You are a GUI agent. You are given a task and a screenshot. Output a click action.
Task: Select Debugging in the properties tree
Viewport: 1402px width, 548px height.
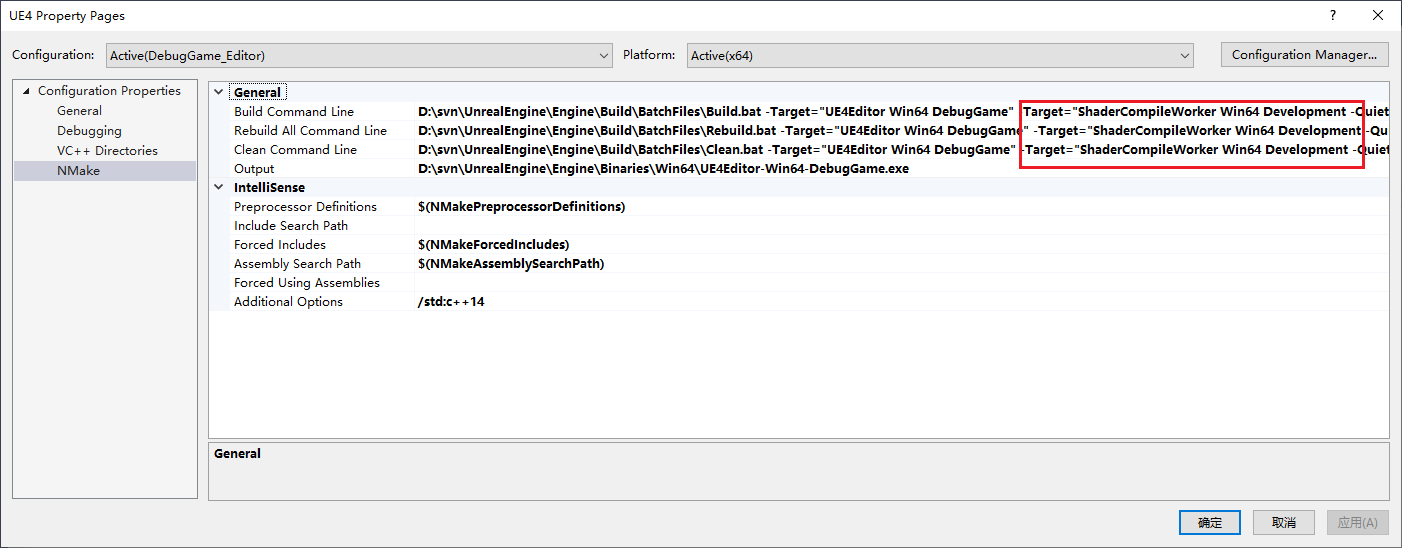tap(89, 131)
